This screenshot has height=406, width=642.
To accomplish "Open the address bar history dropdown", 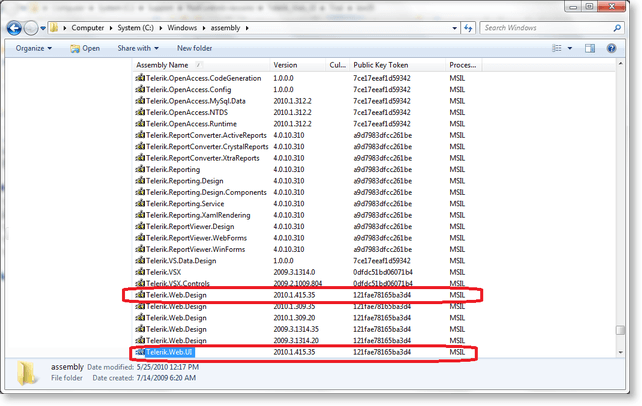I will click(x=454, y=28).
